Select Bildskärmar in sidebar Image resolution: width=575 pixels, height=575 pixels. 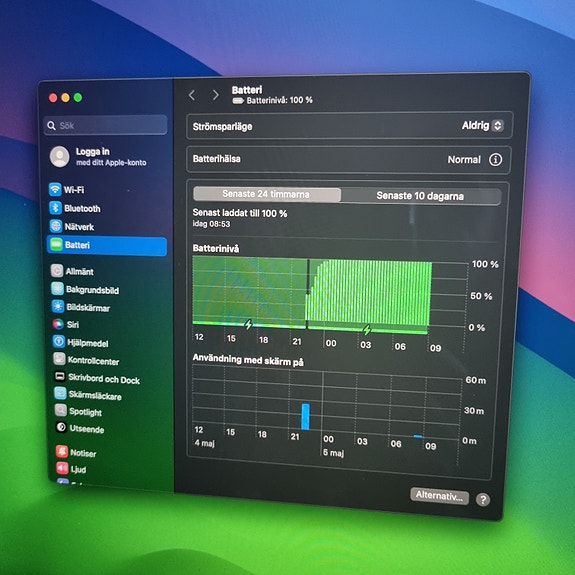pyautogui.click(x=81, y=307)
